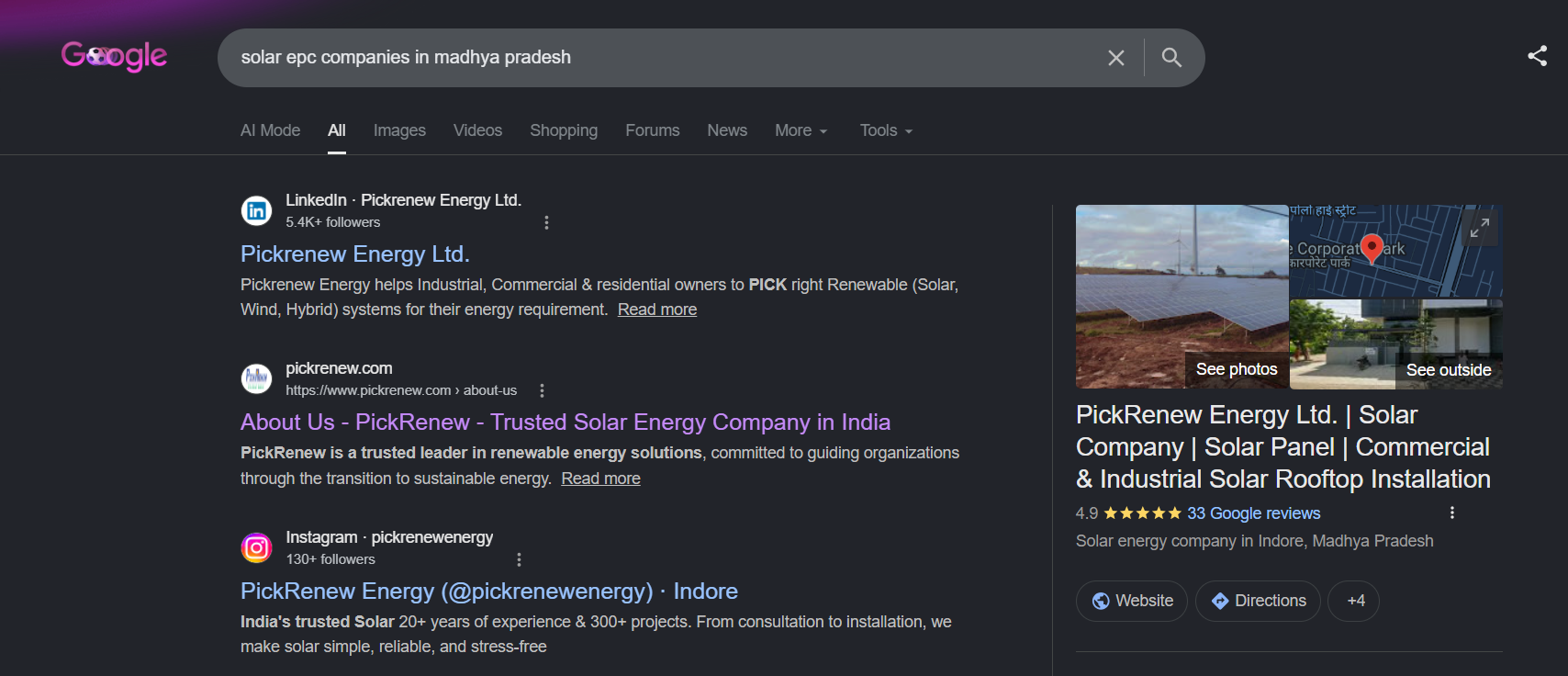Screen dimensions: 1568x676
Task: Expand the map with the enlarge icon
Action: pos(1480,228)
